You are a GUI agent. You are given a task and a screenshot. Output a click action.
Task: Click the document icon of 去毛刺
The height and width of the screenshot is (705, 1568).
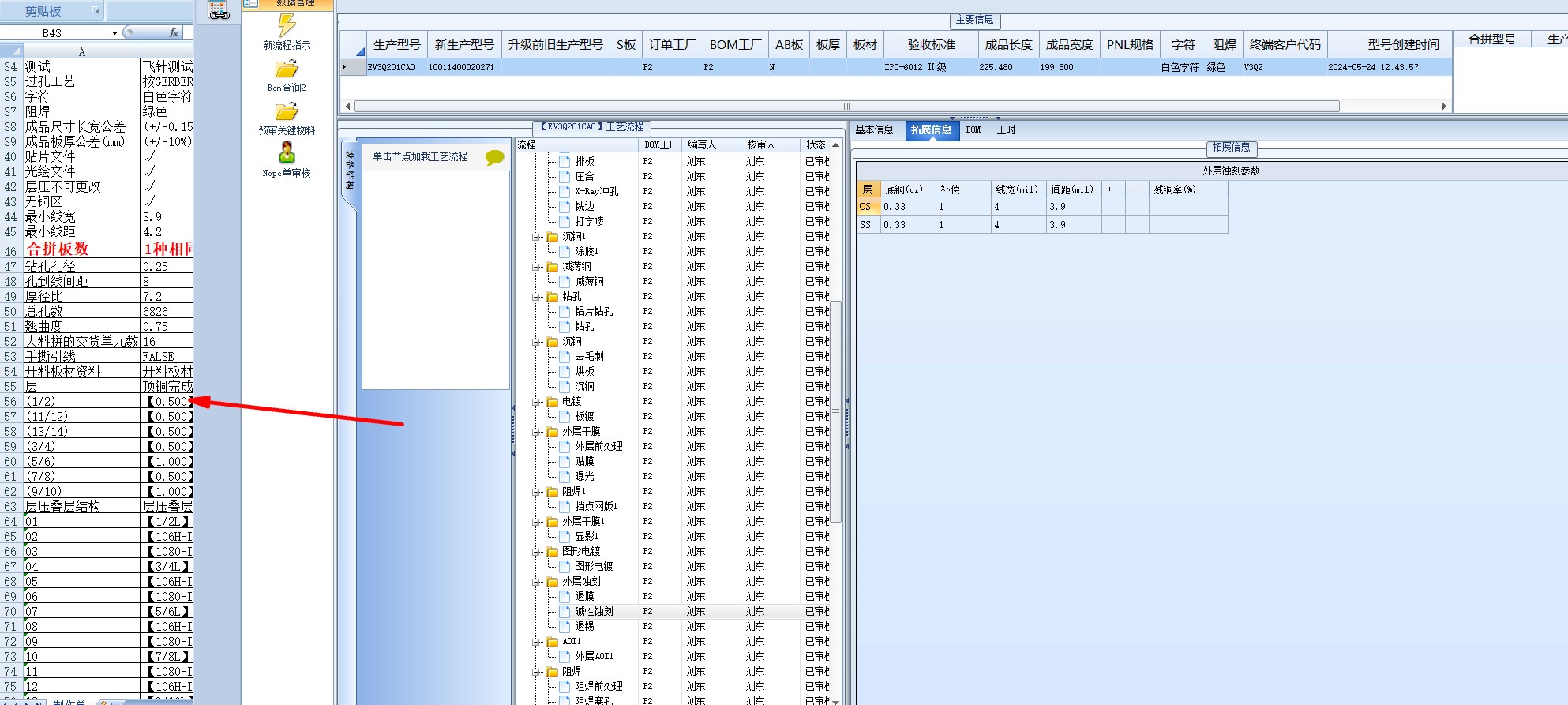coord(565,357)
